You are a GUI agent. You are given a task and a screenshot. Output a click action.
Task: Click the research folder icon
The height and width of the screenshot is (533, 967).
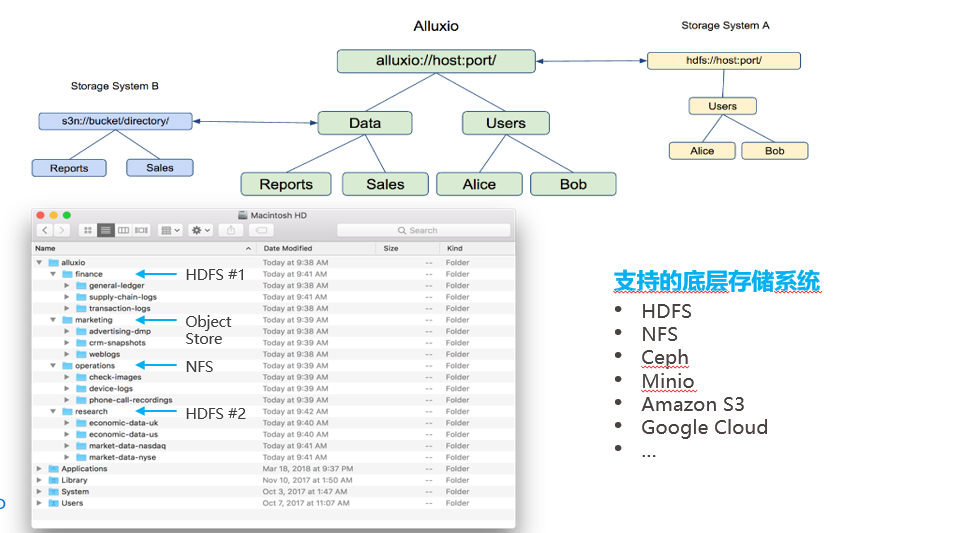pos(67,411)
